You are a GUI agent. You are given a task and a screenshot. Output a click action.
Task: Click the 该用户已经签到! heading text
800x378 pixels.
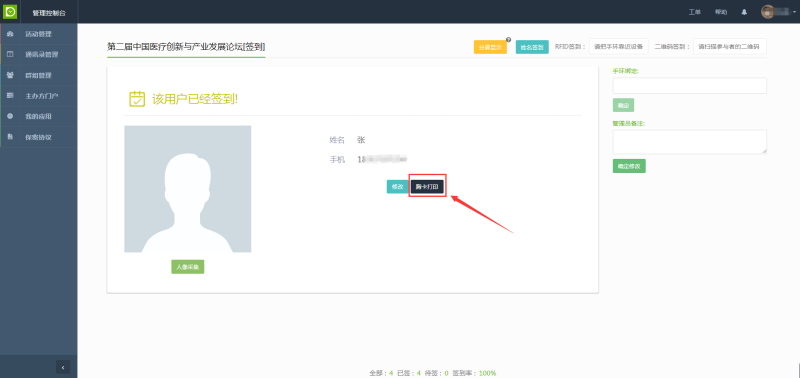click(x=195, y=99)
